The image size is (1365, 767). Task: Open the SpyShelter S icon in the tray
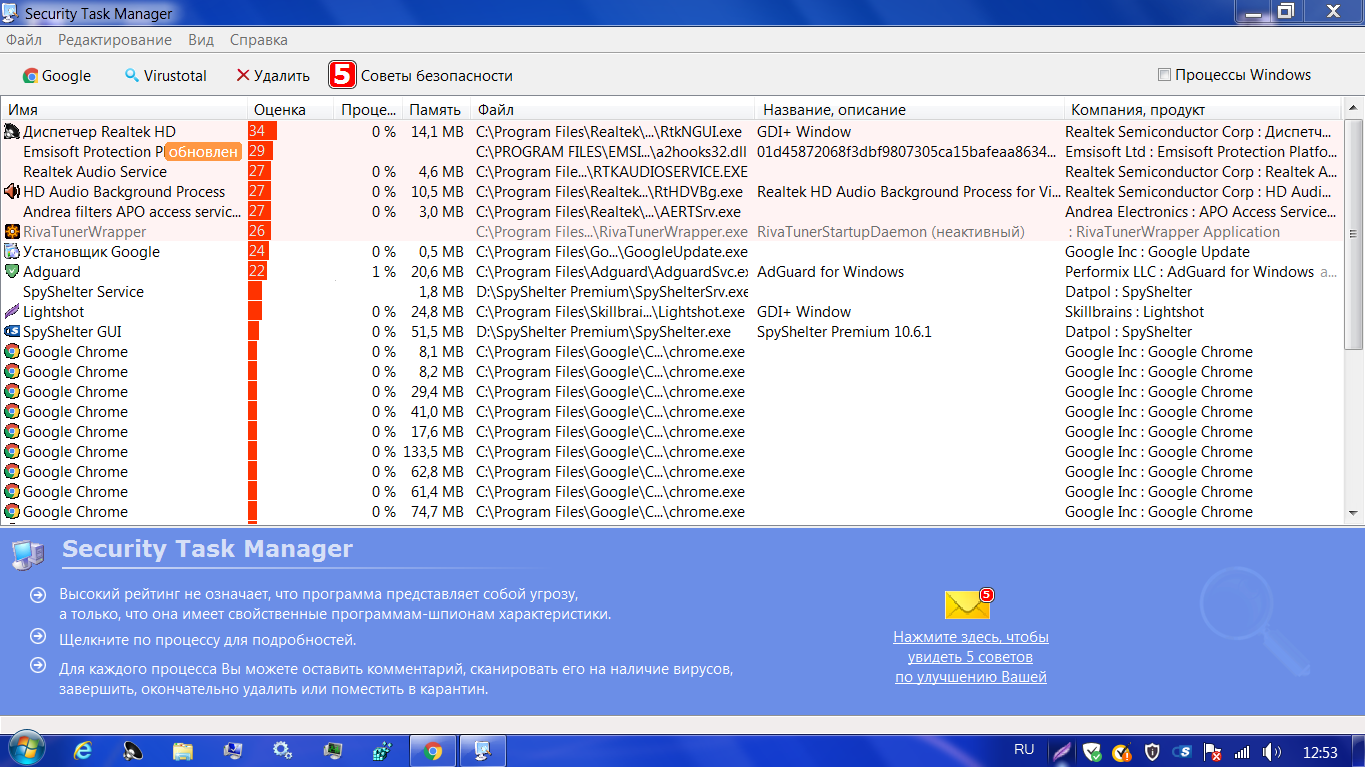[1182, 752]
